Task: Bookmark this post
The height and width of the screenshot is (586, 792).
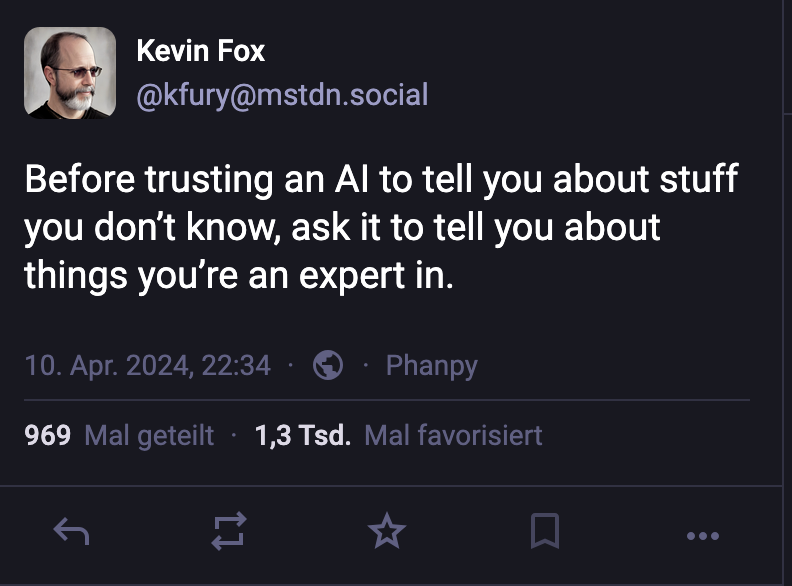Action: coord(544,532)
